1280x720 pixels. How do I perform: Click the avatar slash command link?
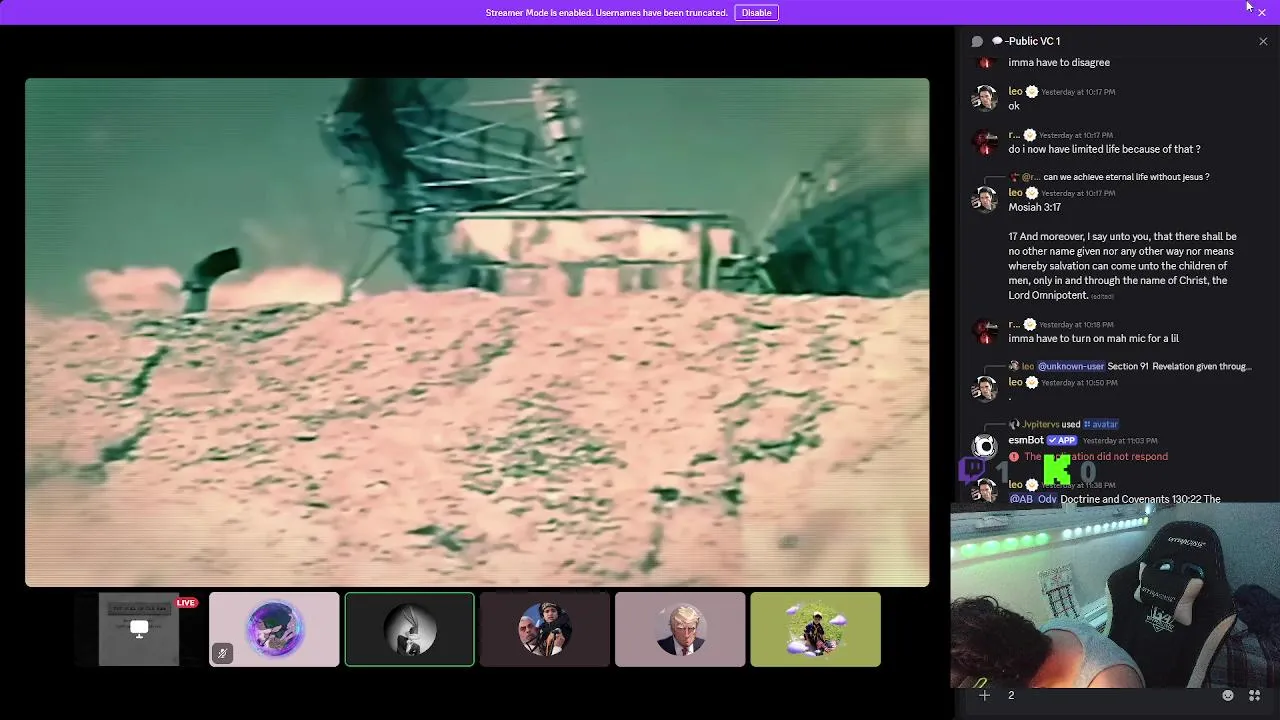pyautogui.click(x=1101, y=424)
